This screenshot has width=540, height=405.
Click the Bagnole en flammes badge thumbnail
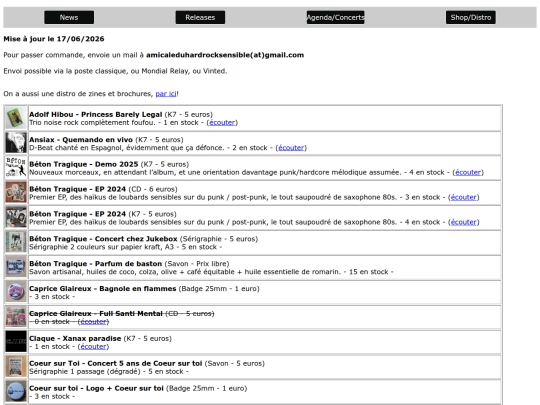[16, 292]
